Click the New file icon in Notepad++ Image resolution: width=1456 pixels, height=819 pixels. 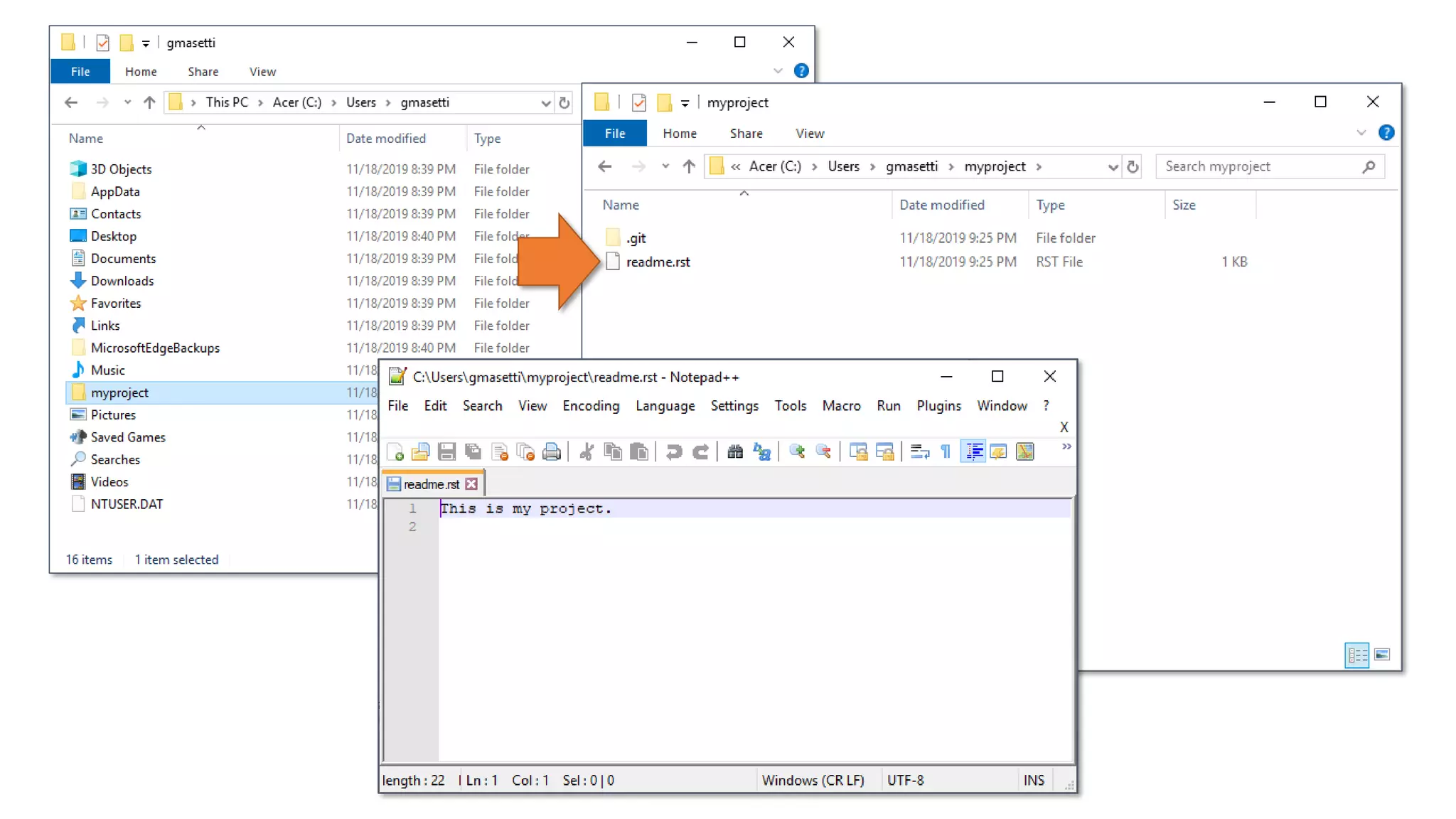pos(395,451)
